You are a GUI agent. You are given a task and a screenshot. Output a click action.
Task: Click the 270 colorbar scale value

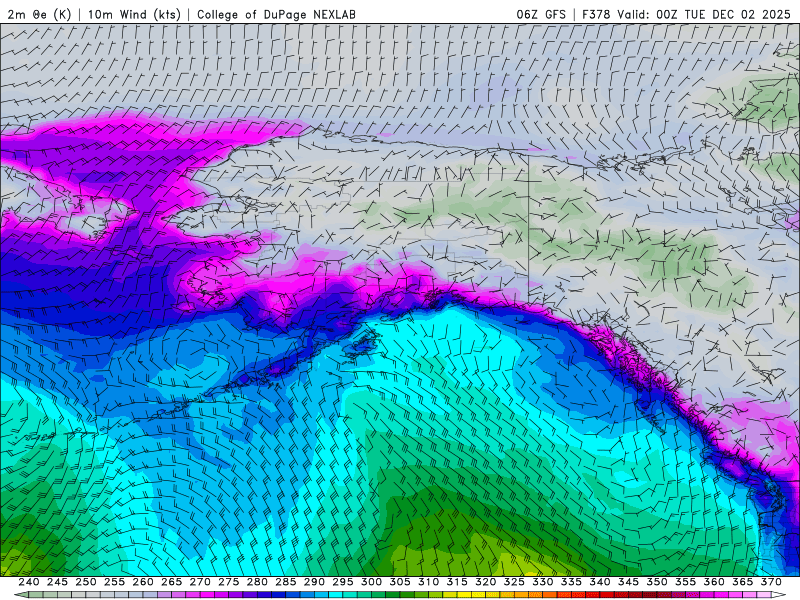[x=200, y=582]
